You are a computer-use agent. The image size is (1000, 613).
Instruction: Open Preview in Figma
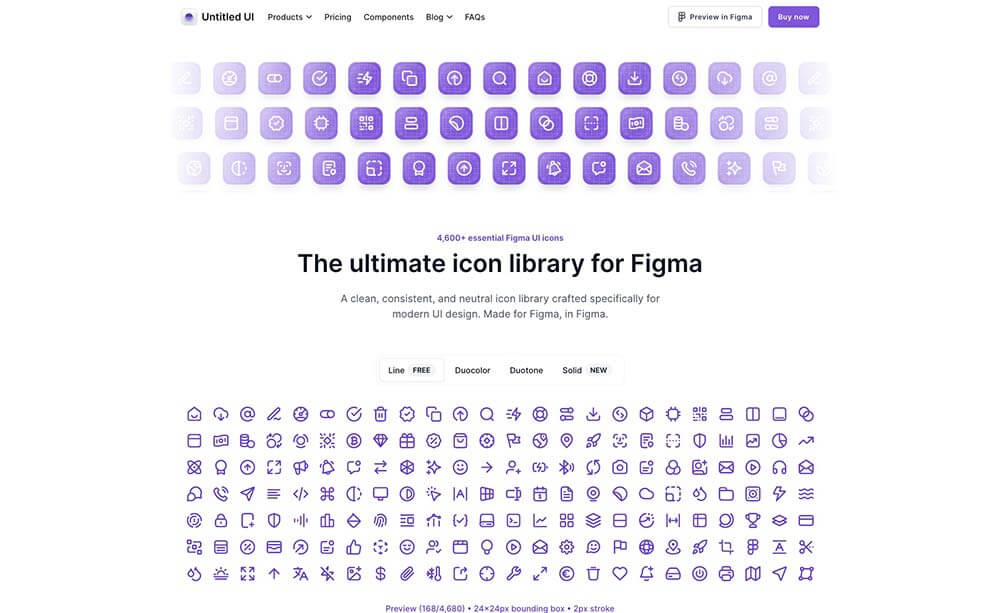pyautogui.click(x=714, y=16)
